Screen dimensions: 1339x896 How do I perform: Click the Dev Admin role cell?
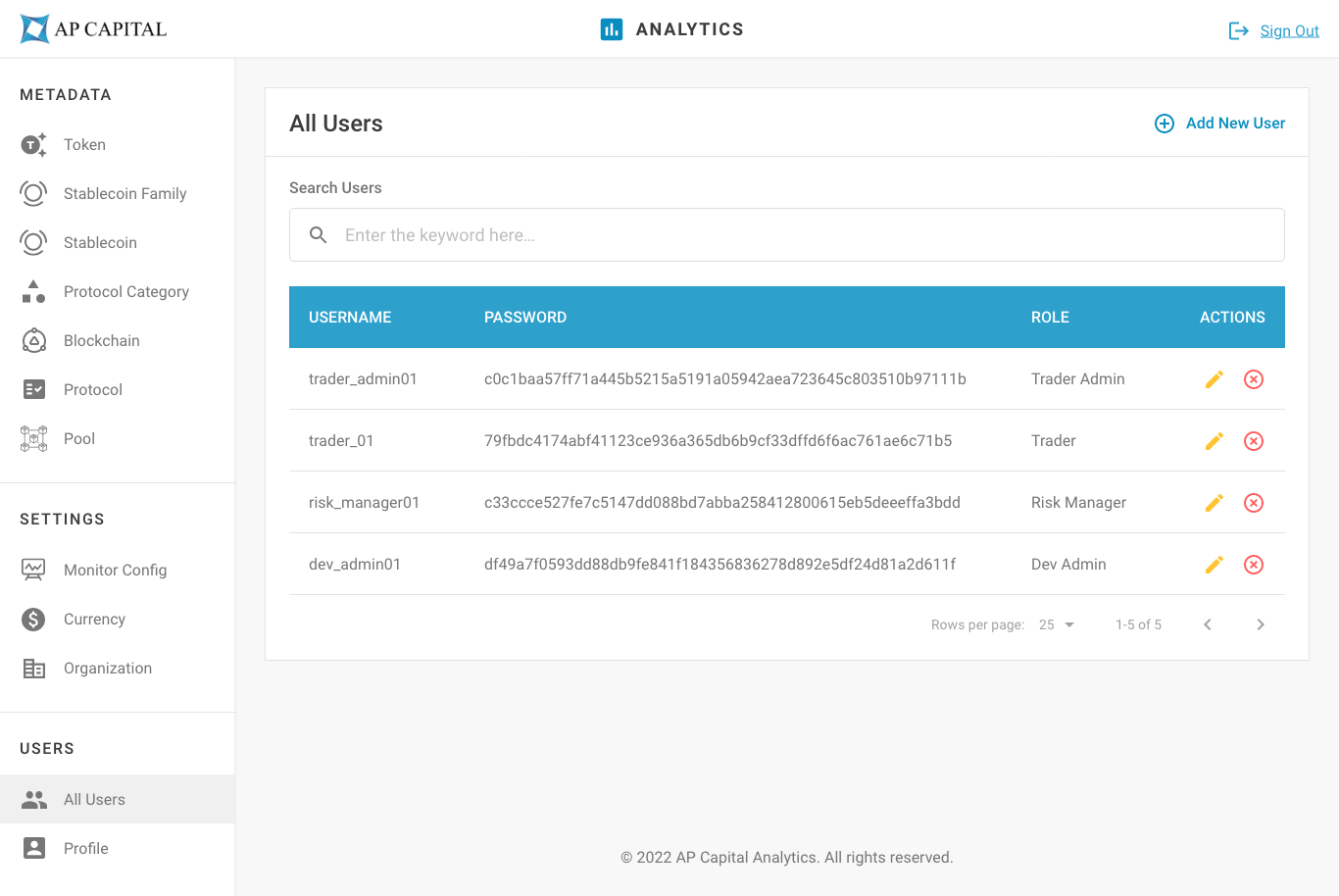coord(1068,565)
